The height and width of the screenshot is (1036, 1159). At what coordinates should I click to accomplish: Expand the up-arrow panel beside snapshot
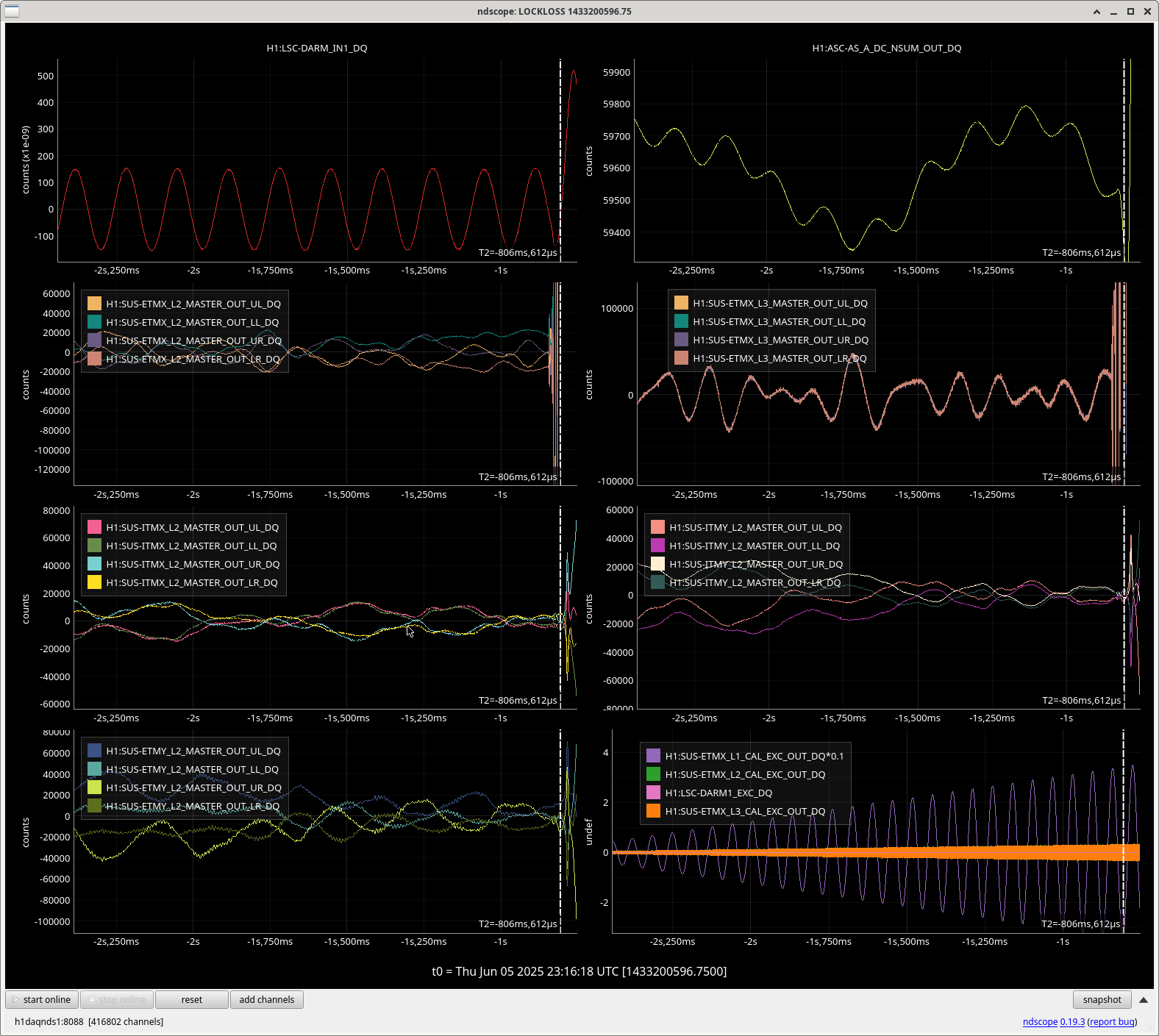tap(1144, 999)
